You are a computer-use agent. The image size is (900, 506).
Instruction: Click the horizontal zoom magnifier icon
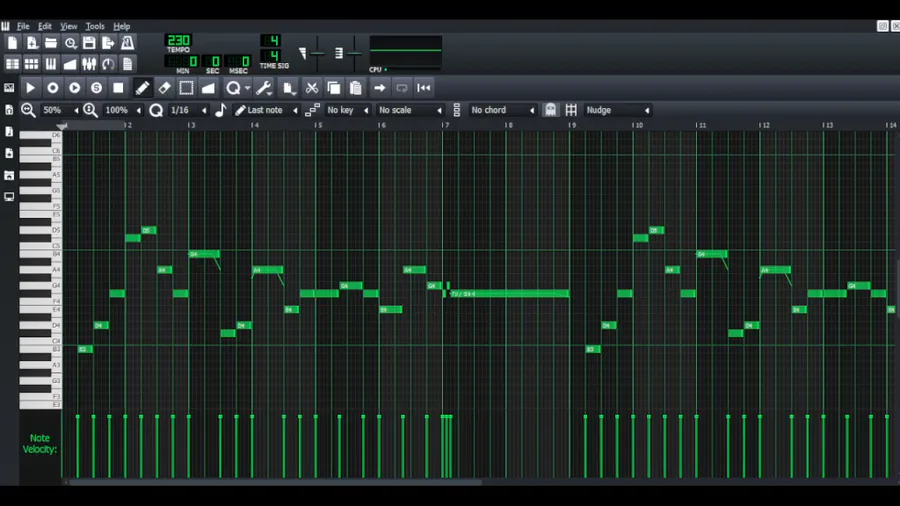coord(28,110)
